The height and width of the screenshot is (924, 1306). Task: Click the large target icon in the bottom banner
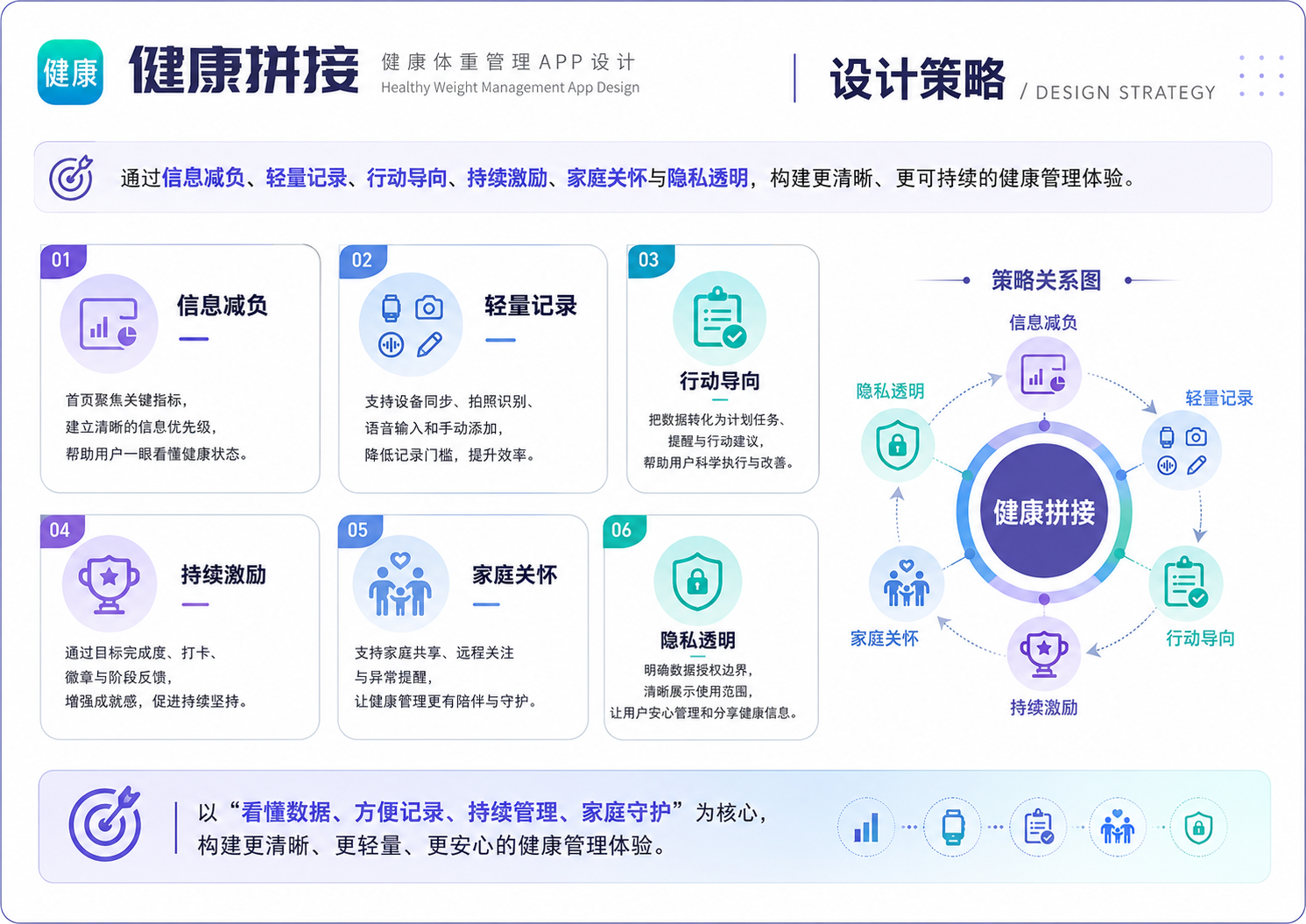pyautogui.click(x=106, y=823)
